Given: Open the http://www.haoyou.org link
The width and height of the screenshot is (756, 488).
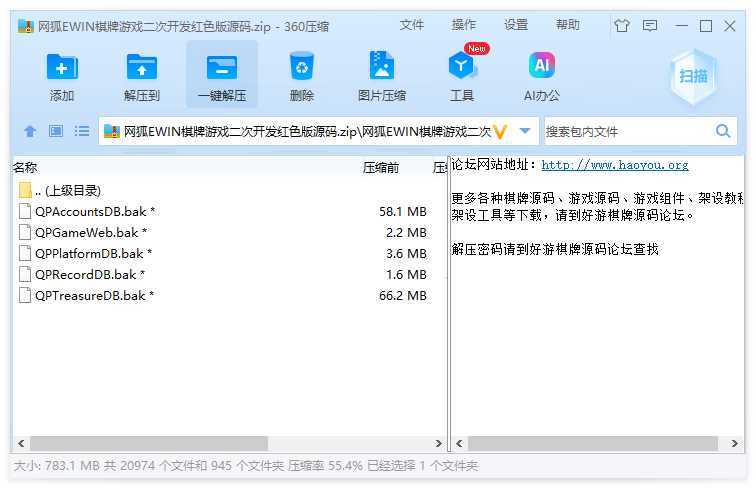Looking at the screenshot, I should click(x=614, y=165).
